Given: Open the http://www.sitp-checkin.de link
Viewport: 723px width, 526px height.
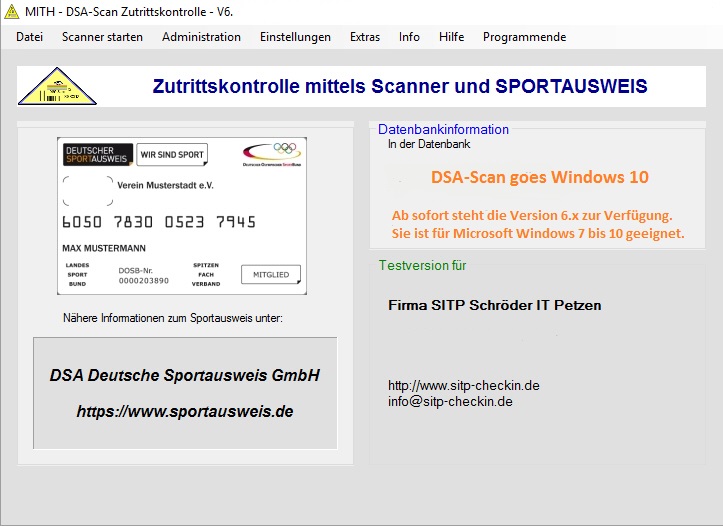Looking at the screenshot, I should click(464, 385).
